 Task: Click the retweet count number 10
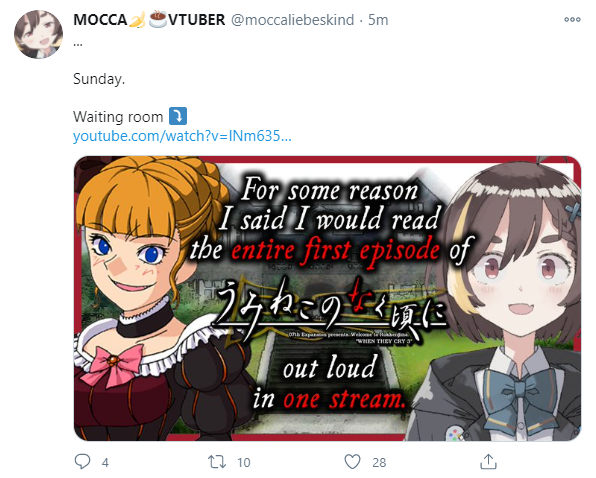tap(244, 462)
